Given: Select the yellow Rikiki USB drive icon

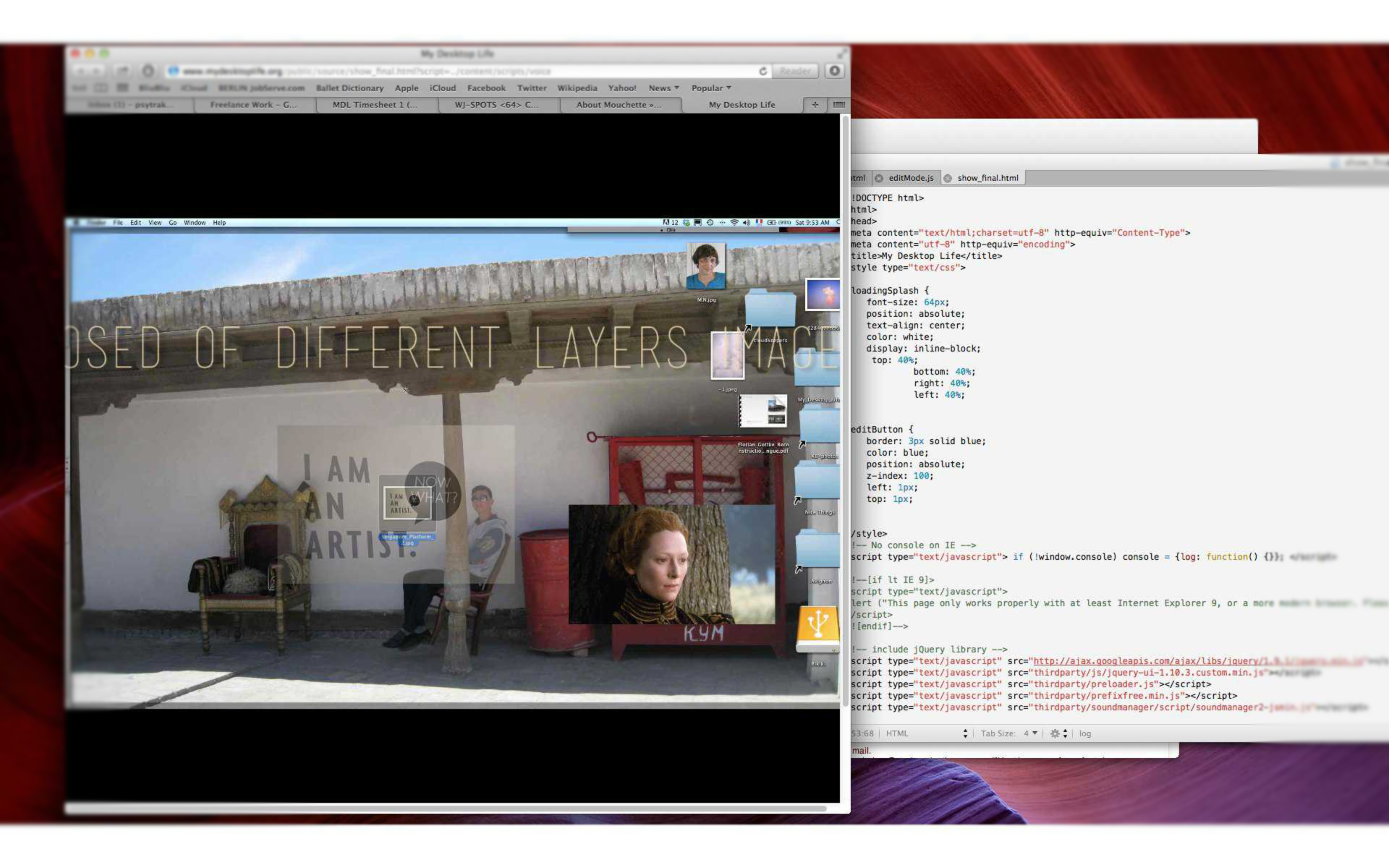Looking at the screenshot, I should (817, 629).
